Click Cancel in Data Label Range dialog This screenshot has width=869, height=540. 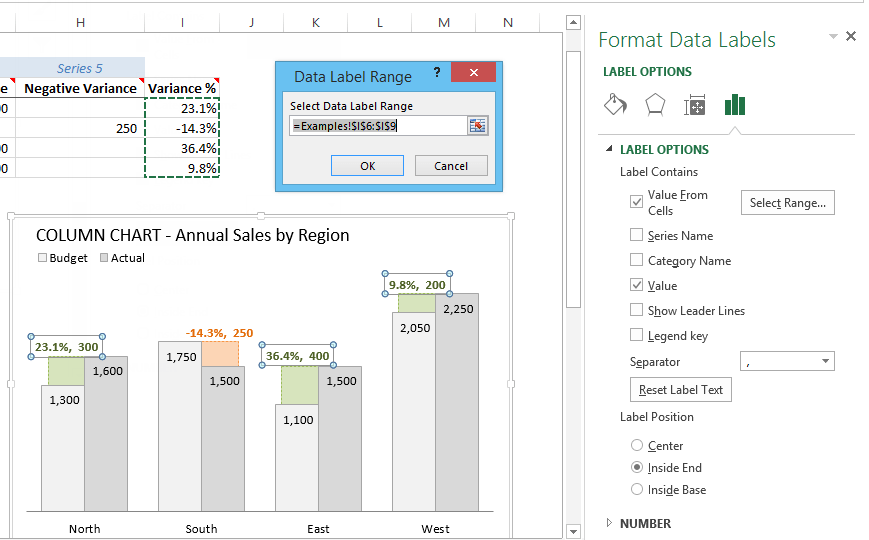(x=451, y=166)
